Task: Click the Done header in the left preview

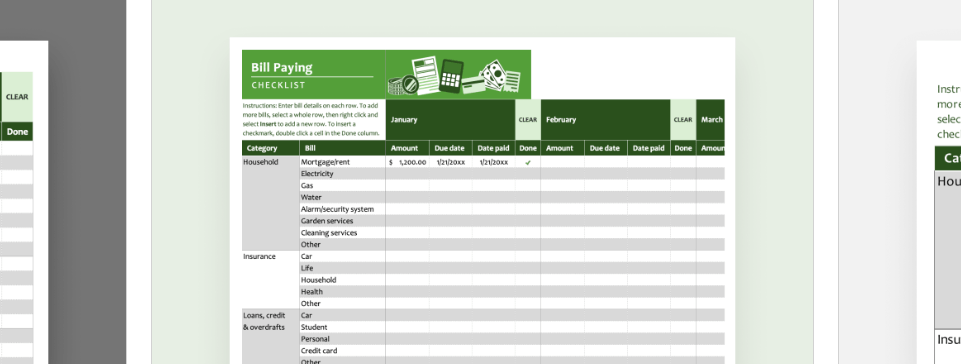Action: coord(17,132)
